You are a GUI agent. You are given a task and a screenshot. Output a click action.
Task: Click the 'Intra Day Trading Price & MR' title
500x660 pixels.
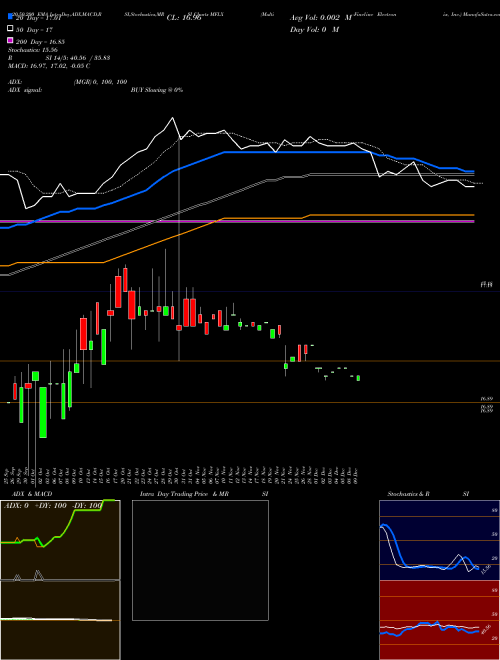[x=184, y=494]
